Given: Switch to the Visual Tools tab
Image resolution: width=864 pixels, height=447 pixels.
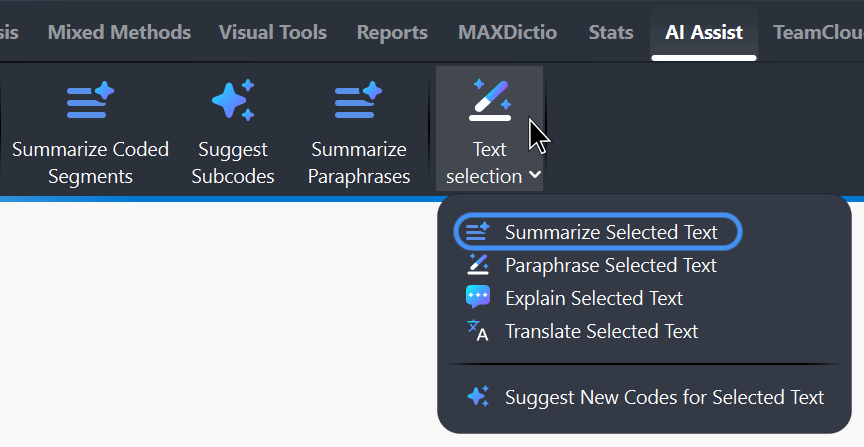Looking at the screenshot, I should [273, 32].
